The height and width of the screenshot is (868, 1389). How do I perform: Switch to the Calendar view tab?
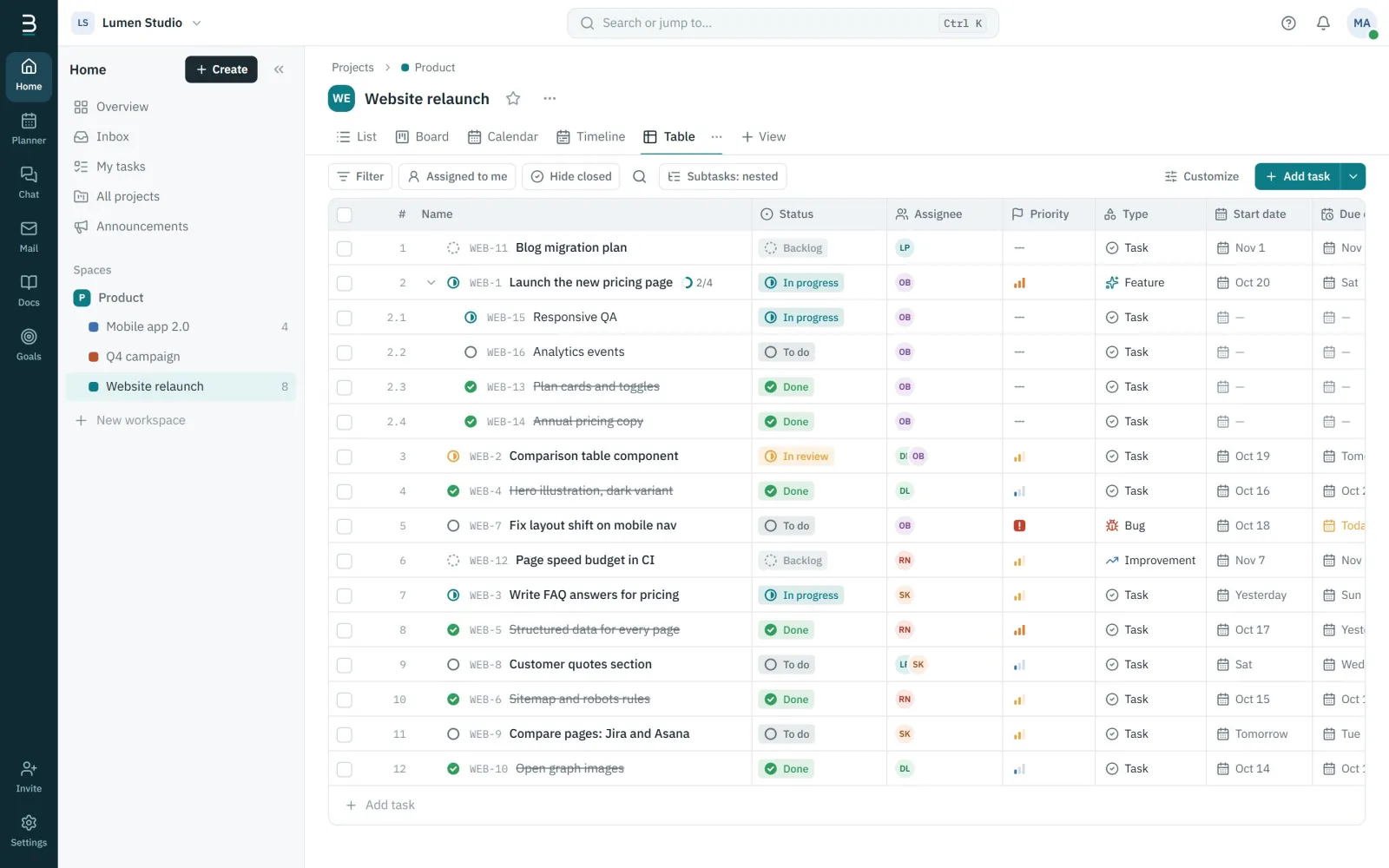point(503,137)
